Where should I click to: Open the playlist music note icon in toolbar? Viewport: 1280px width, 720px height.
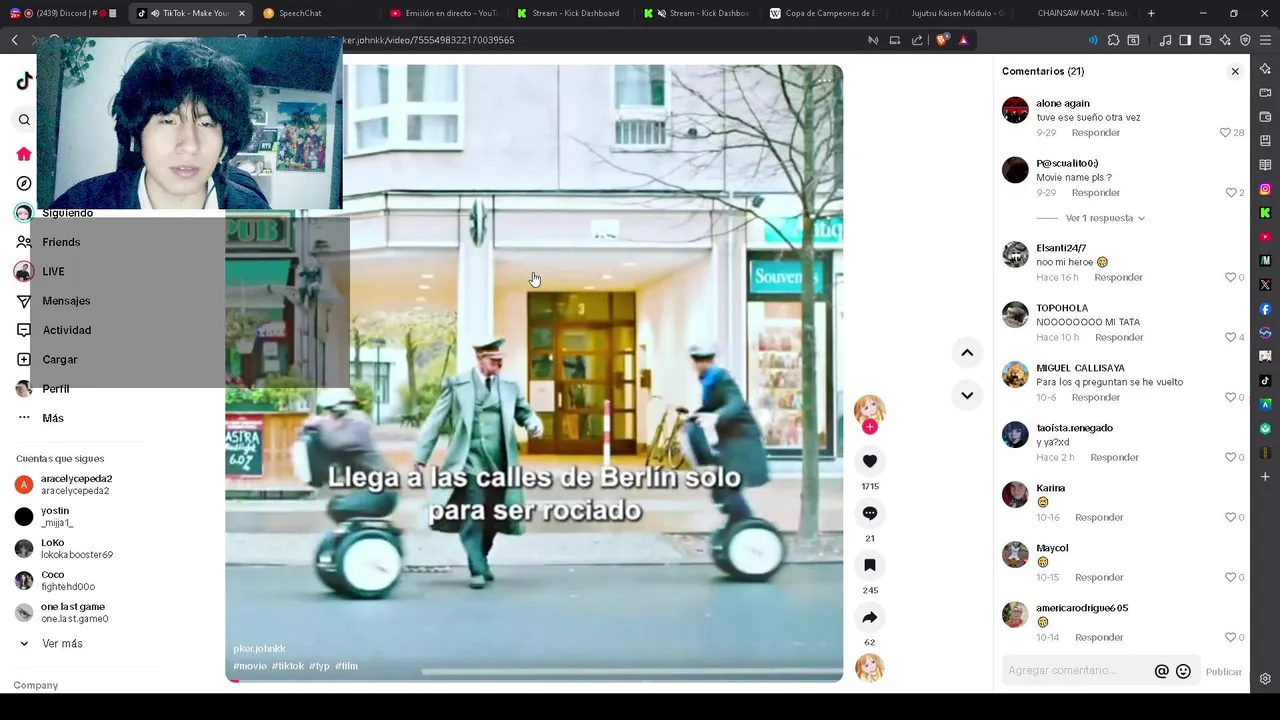pyautogui.click(x=1165, y=40)
